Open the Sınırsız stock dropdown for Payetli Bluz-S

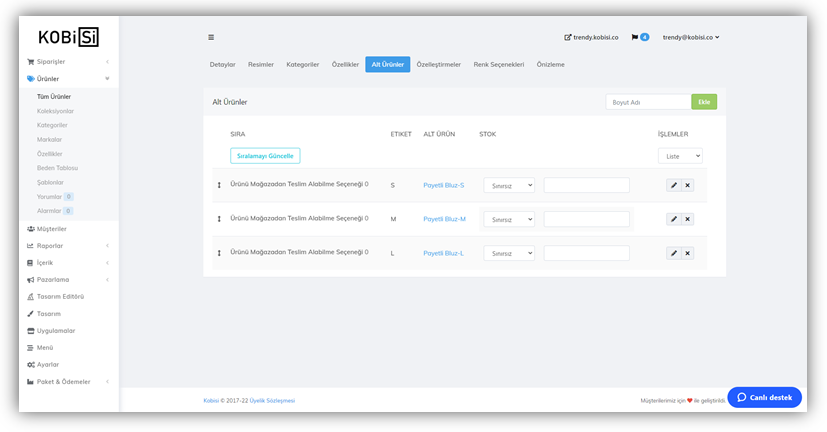pyautogui.click(x=509, y=185)
